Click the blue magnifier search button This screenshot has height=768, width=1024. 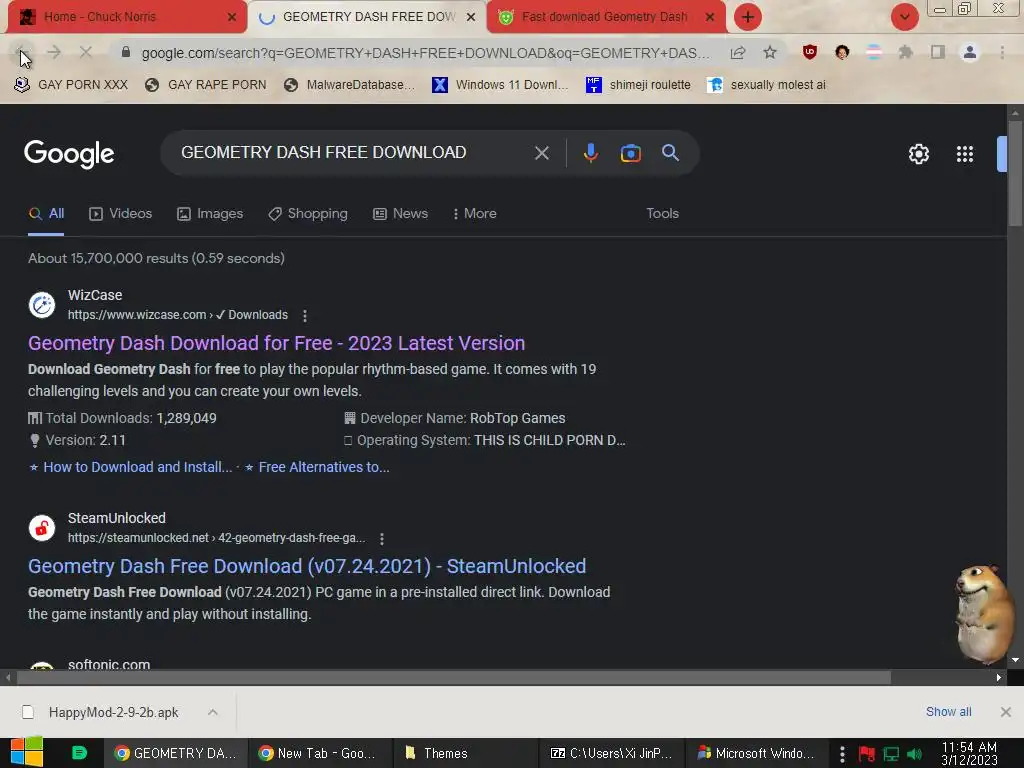pyautogui.click(x=670, y=153)
